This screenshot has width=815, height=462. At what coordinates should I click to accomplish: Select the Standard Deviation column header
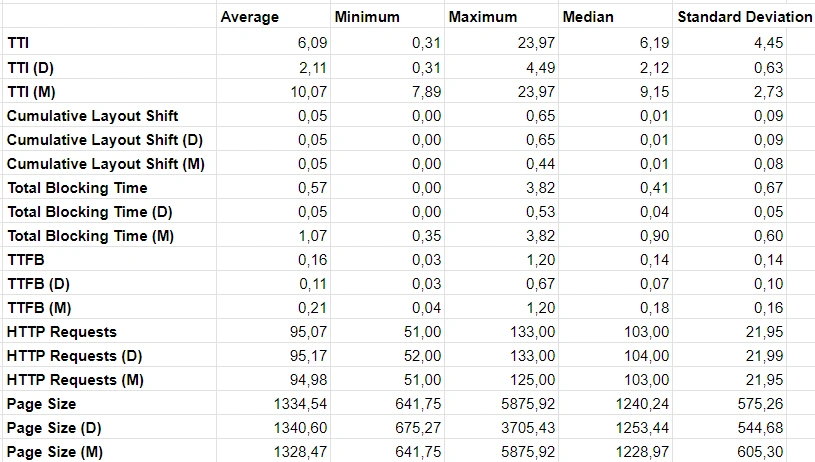click(x=745, y=17)
